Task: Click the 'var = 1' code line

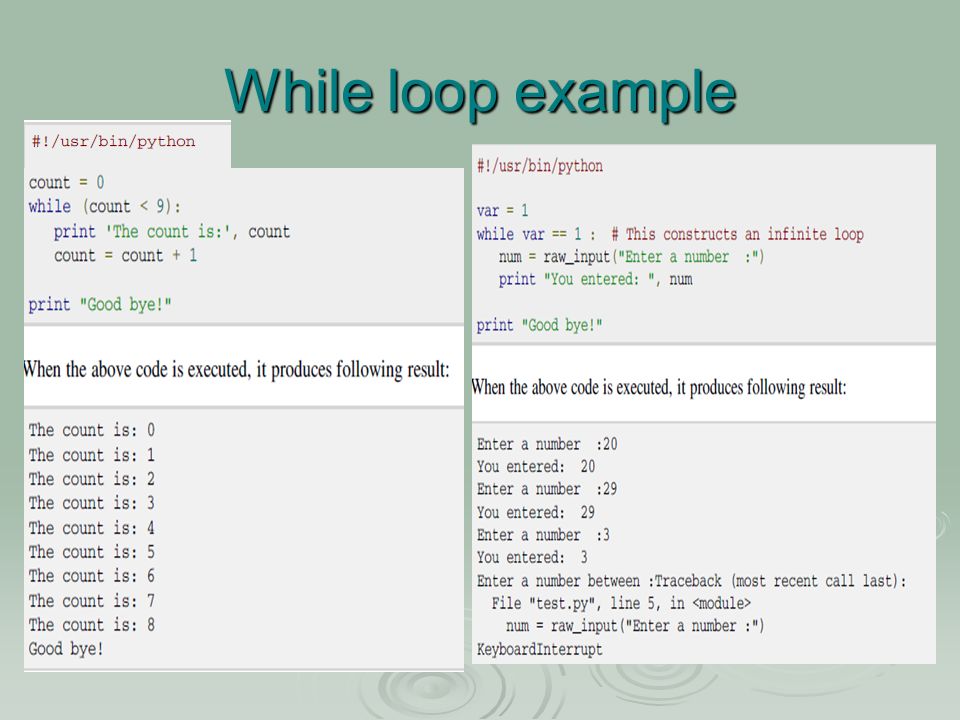Action: (x=503, y=211)
